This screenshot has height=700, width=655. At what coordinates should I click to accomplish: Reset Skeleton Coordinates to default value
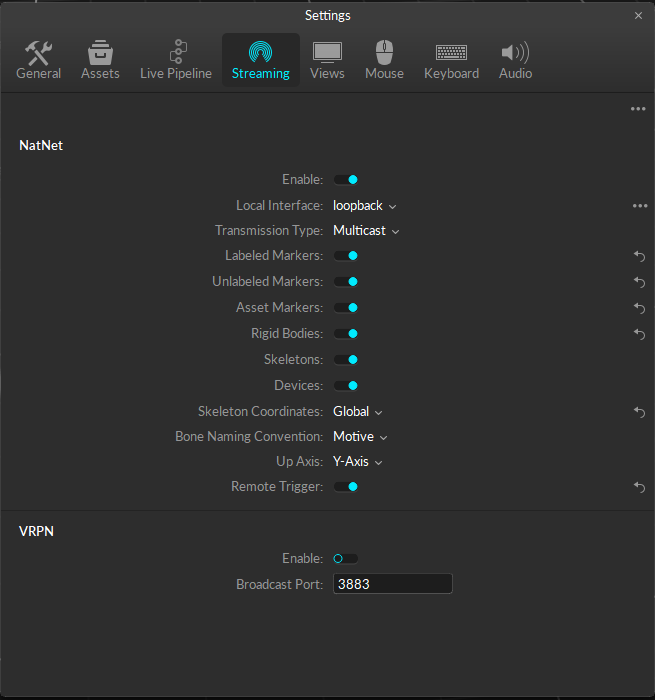coord(639,411)
